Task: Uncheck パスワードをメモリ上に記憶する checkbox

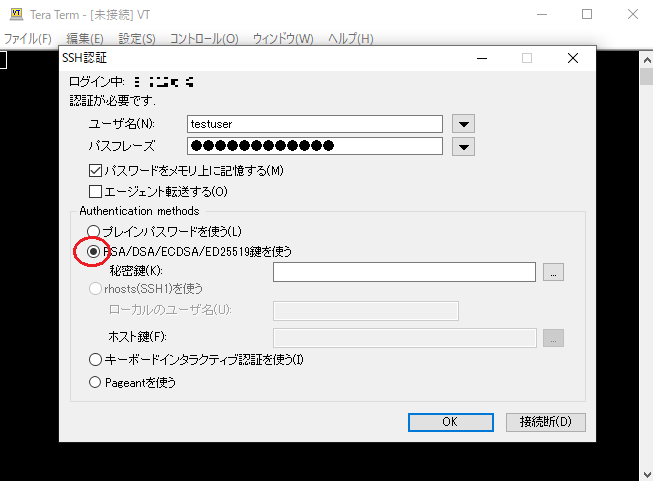Action: (x=95, y=170)
